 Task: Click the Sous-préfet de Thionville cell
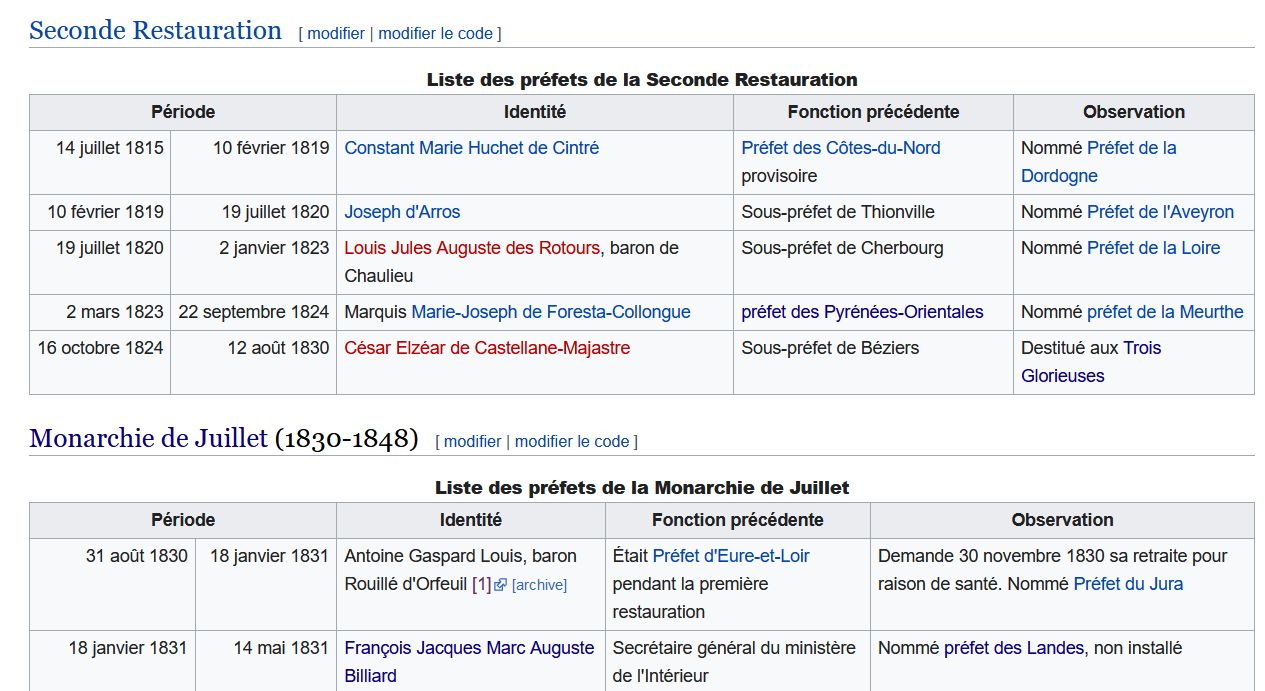[873, 212]
